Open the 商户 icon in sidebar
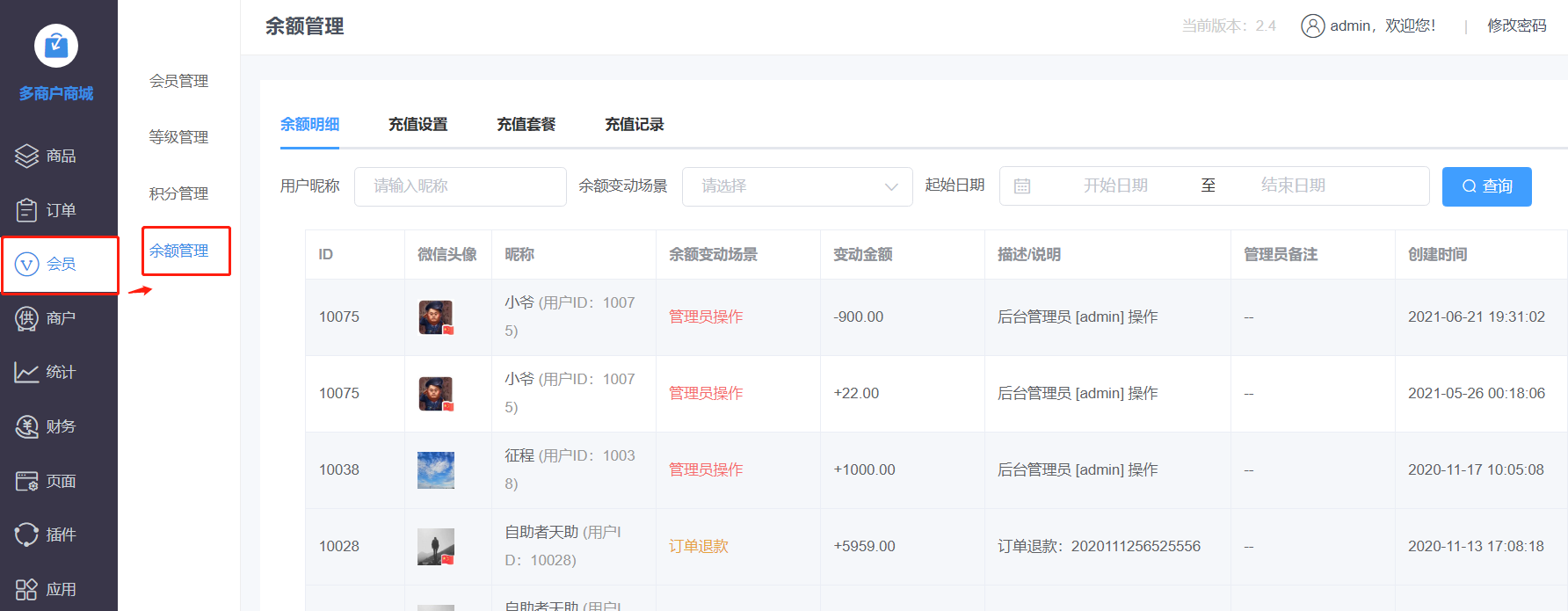Image resolution: width=1568 pixels, height=611 pixels. click(x=26, y=318)
